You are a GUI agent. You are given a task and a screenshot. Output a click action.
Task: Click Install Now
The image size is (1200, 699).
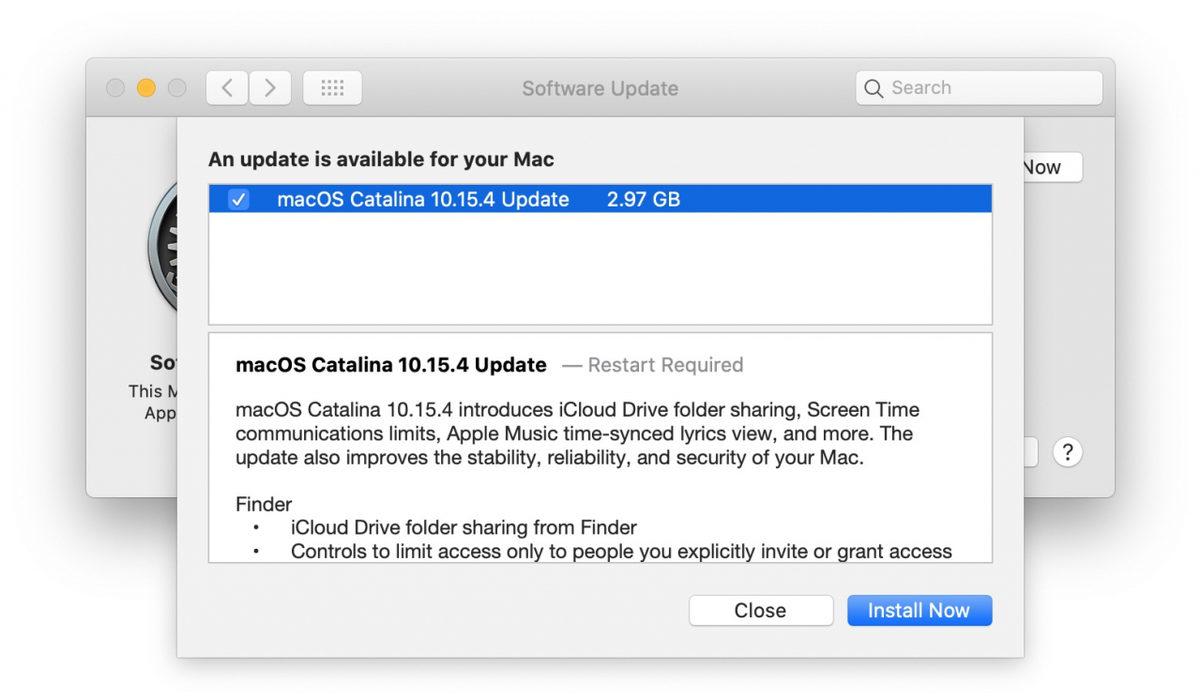click(919, 610)
